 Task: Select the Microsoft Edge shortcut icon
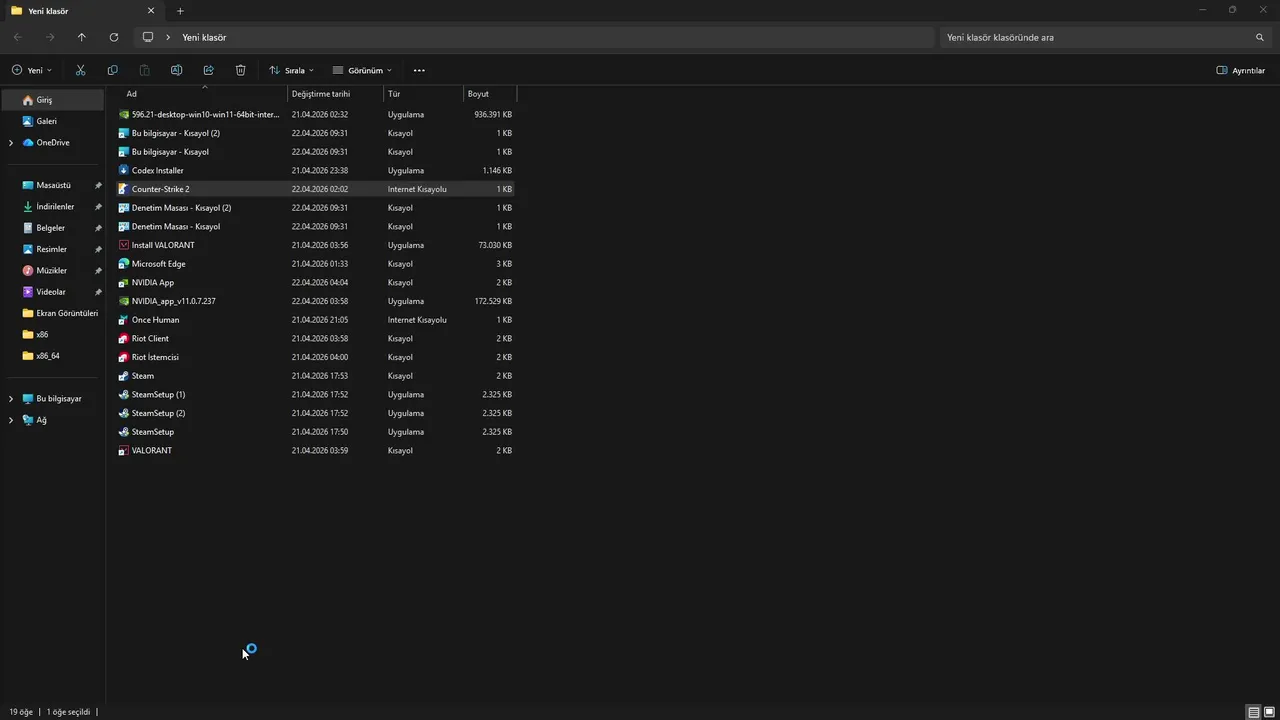[124, 264]
